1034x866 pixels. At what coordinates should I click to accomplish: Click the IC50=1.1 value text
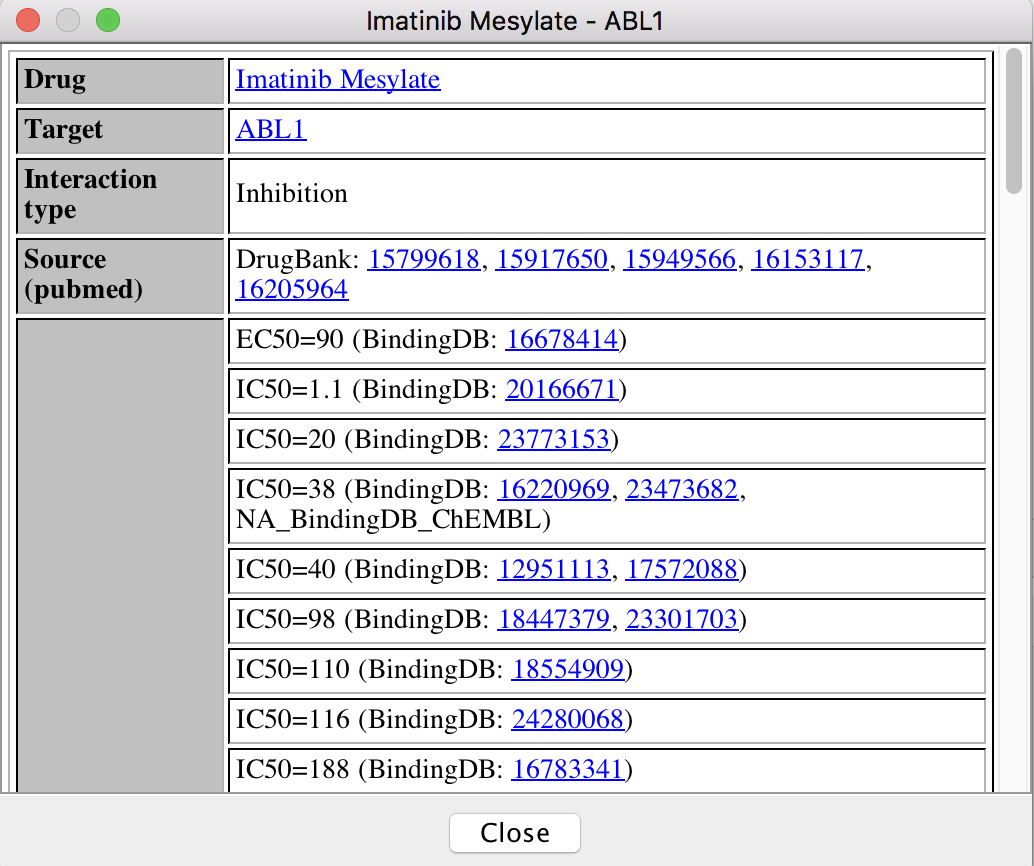(289, 389)
